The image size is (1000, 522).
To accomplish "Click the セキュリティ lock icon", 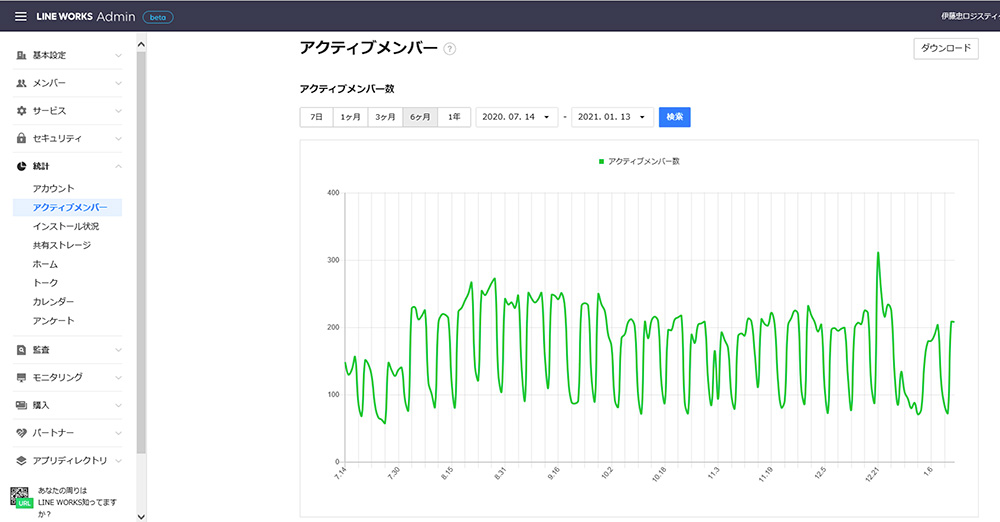I will pyautogui.click(x=21, y=138).
